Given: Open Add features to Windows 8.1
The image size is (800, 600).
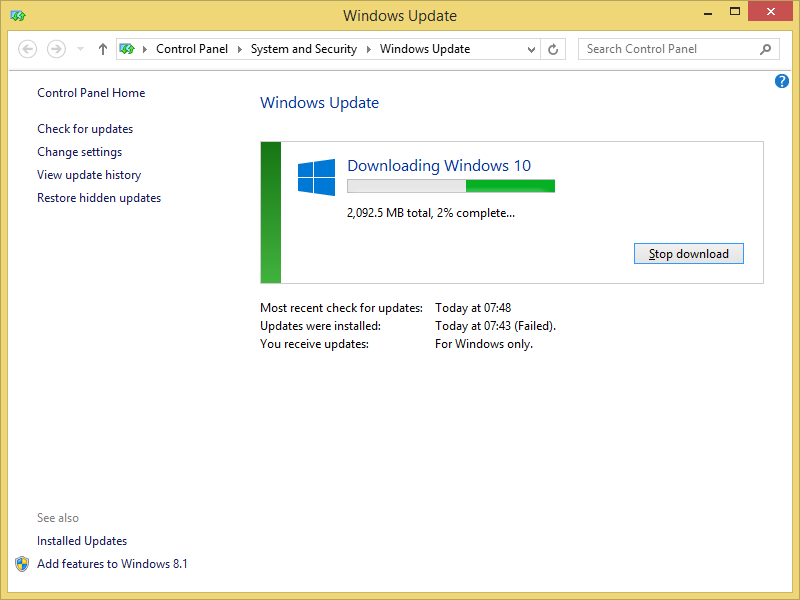Looking at the screenshot, I should click(112, 564).
